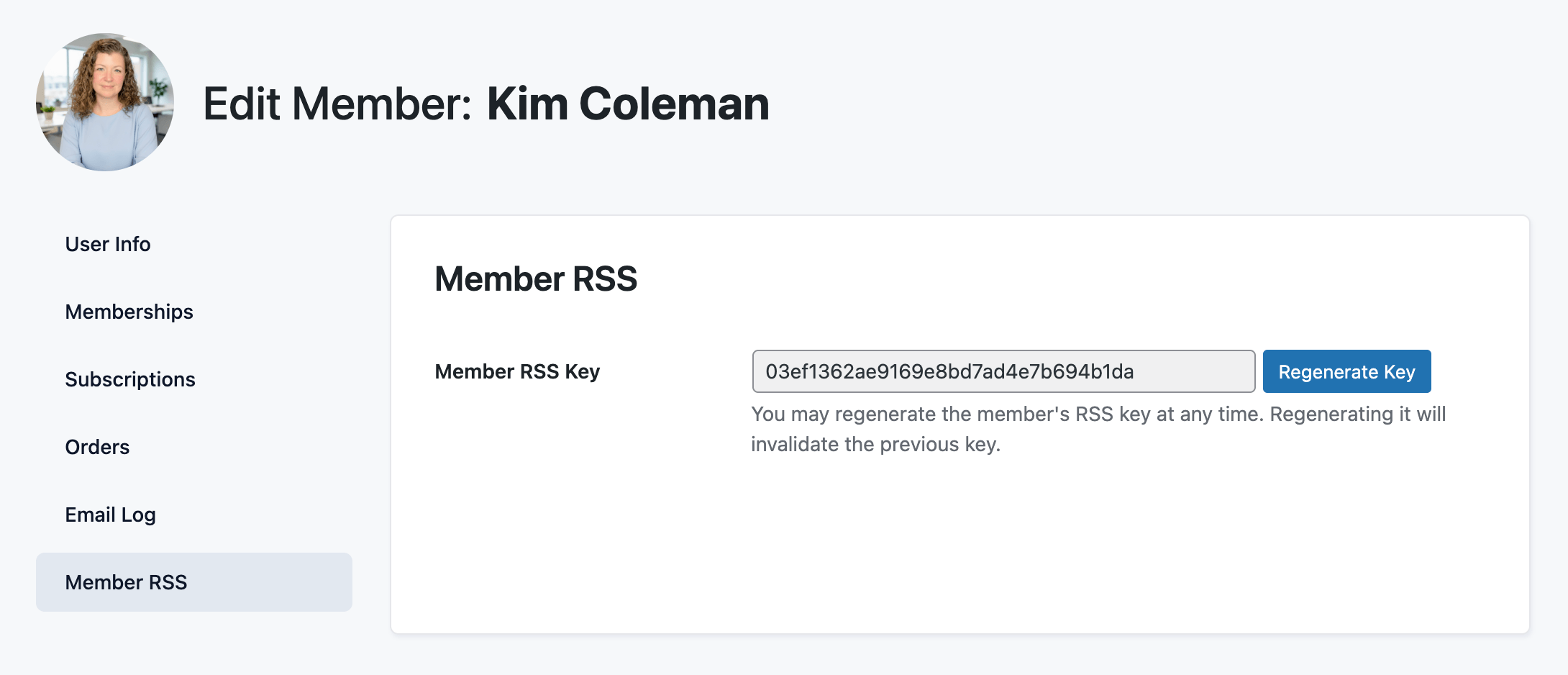Screen dimensions: 1568x675
Task: Click the word "Member:" in page title
Action: (x=381, y=104)
